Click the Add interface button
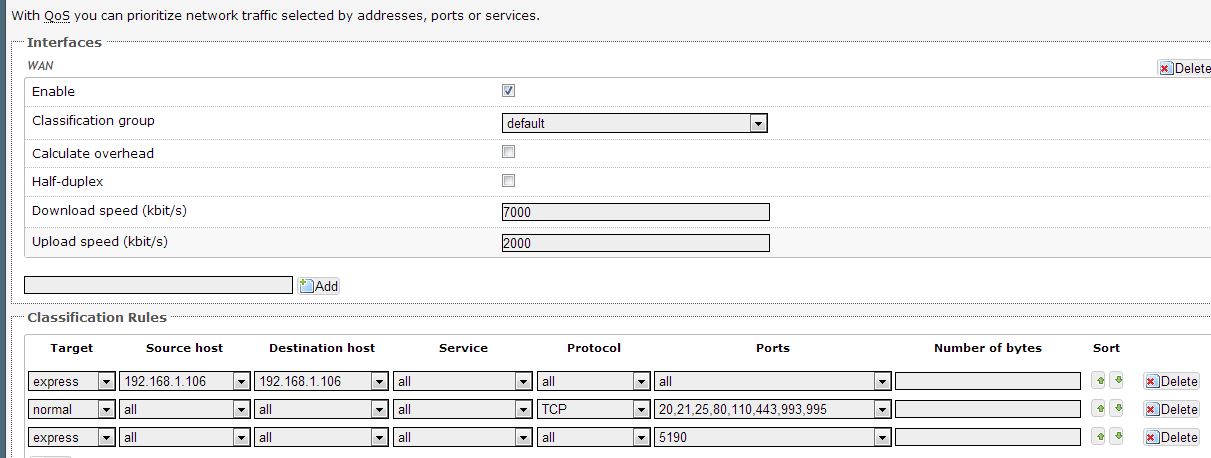Image resolution: width=1211 pixels, height=458 pixels. click(x=319, y=286)
